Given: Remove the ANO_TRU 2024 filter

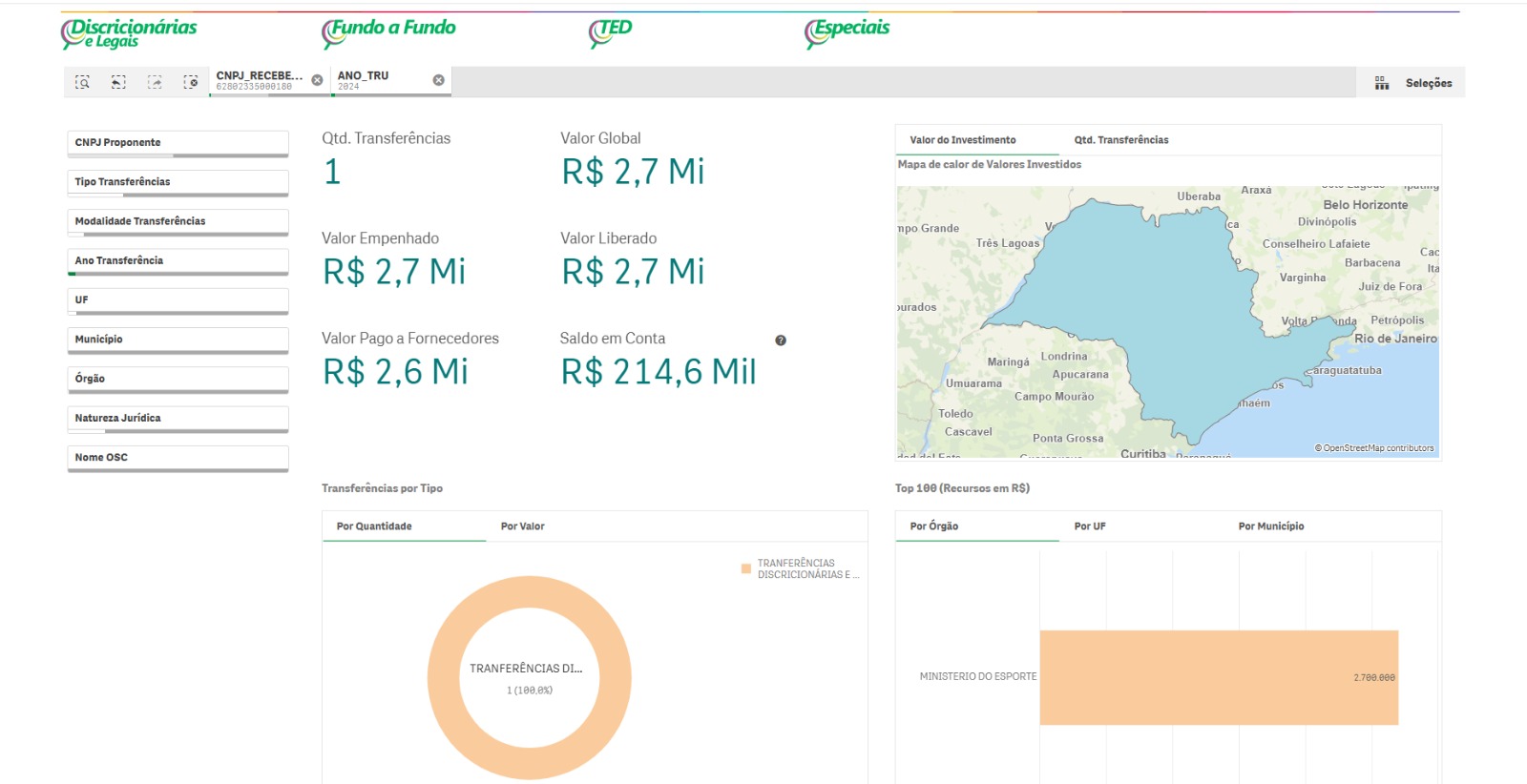Looking at the screenshot, I should pyautogui.click(x=438, y=80).
